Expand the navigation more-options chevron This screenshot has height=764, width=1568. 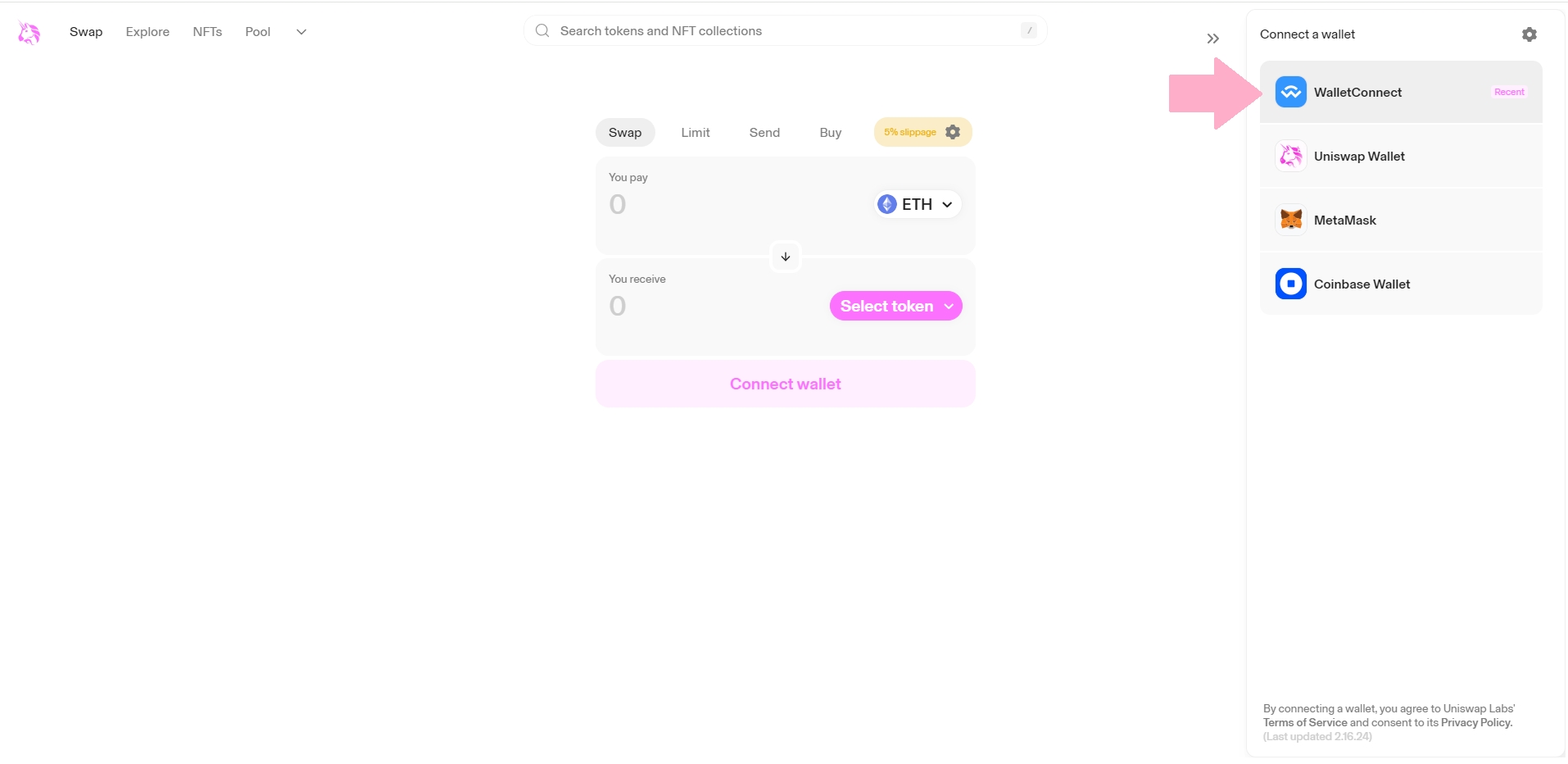click(301, 32)
